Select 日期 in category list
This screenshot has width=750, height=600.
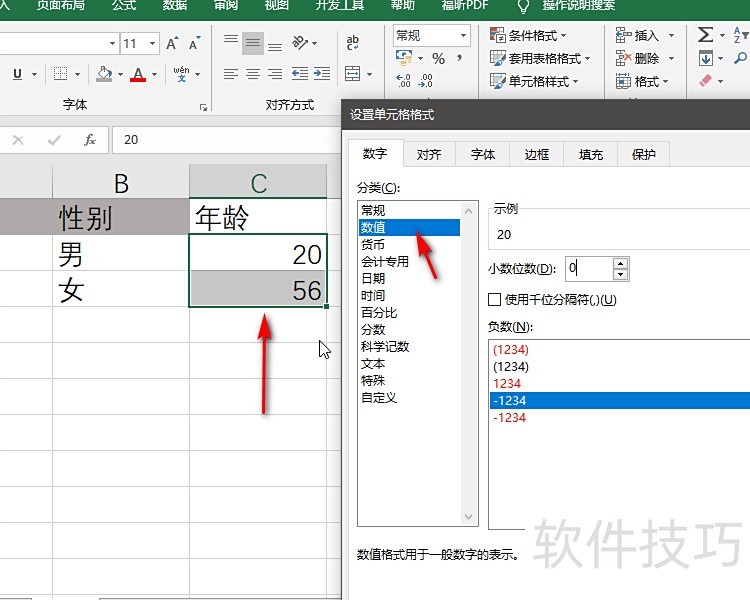409,278
